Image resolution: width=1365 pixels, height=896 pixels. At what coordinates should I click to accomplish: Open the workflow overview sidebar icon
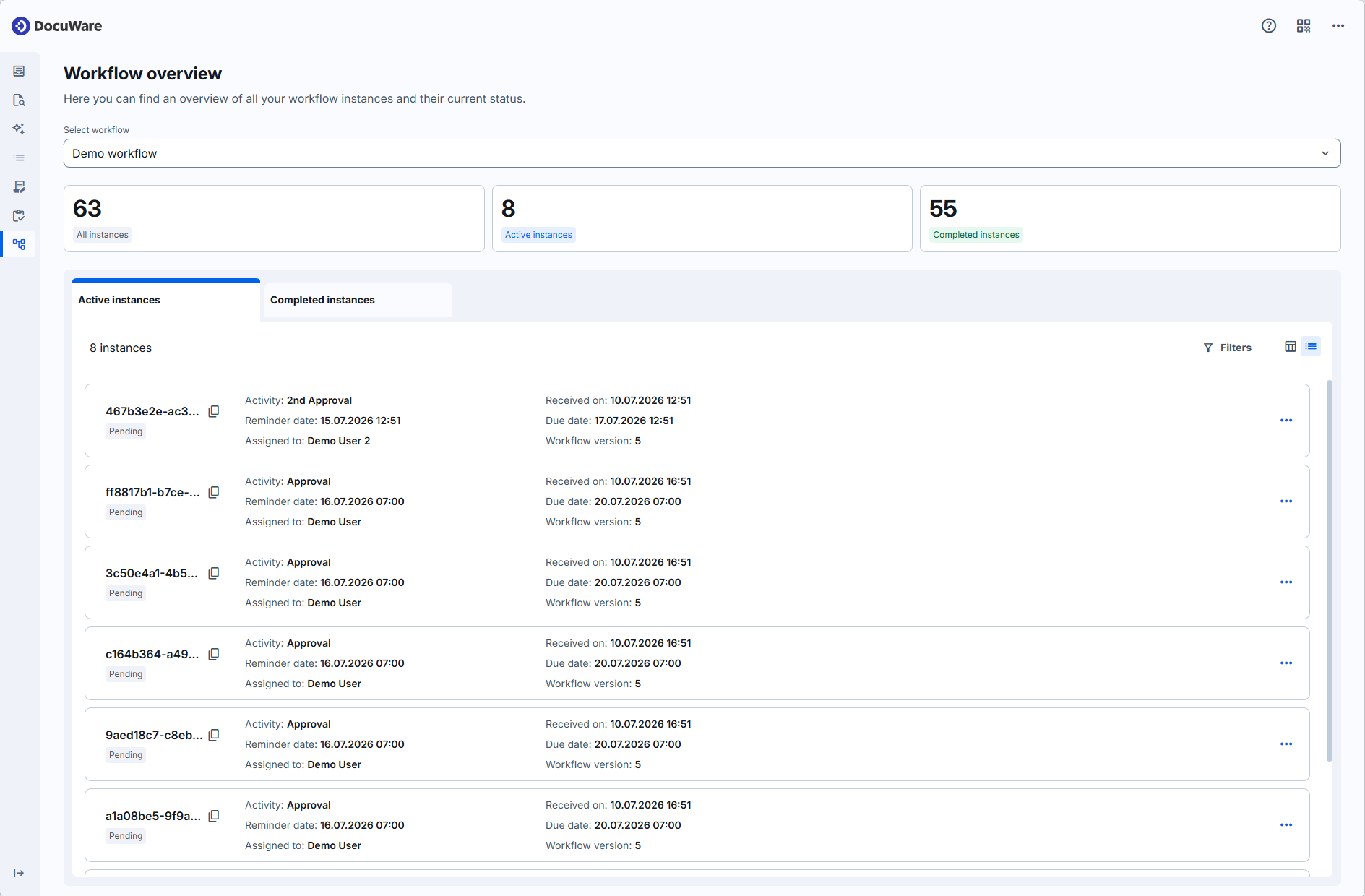tap(20, 244)
